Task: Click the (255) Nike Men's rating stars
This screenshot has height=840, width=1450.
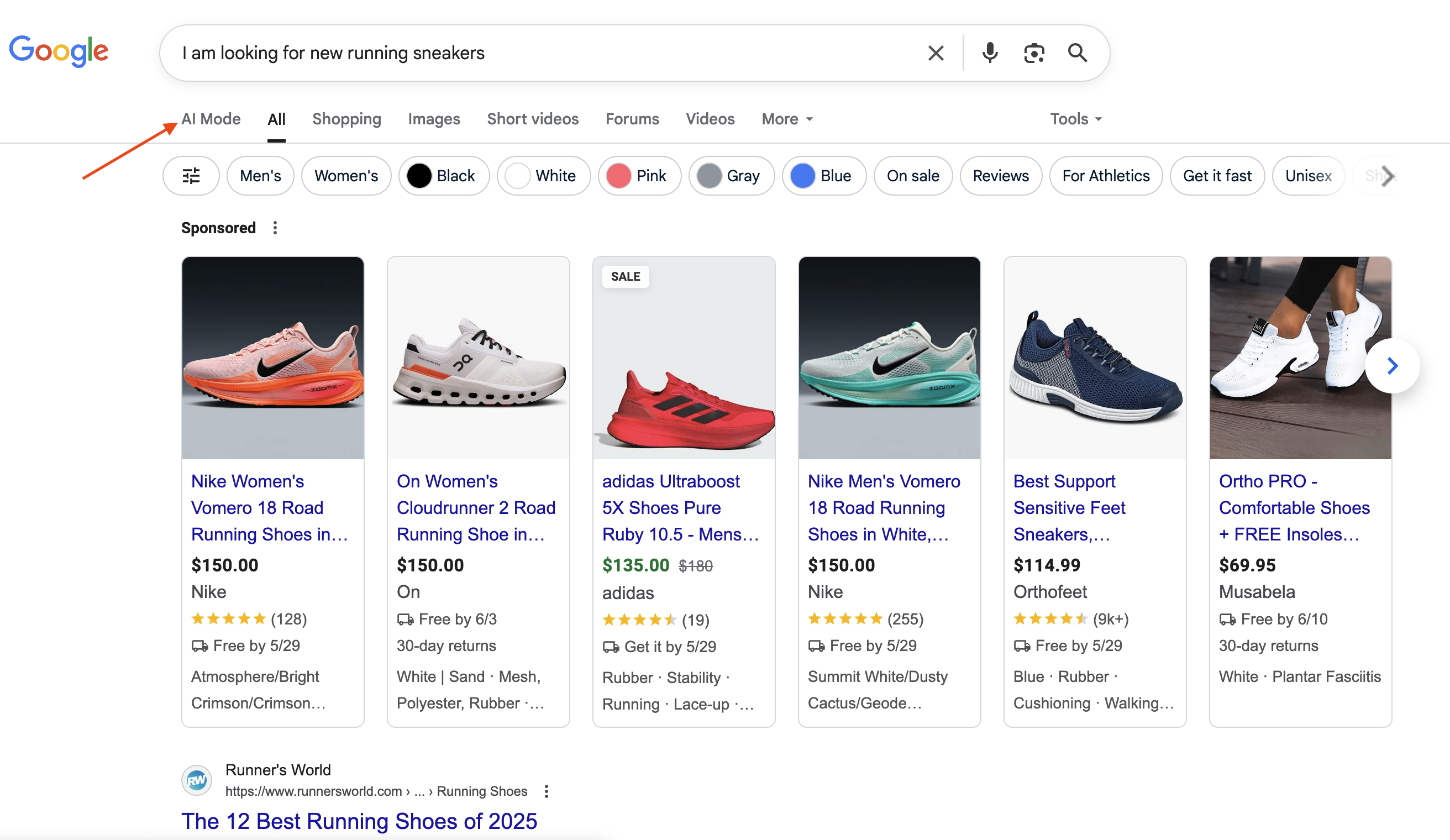Action: (x=865, y=619)
